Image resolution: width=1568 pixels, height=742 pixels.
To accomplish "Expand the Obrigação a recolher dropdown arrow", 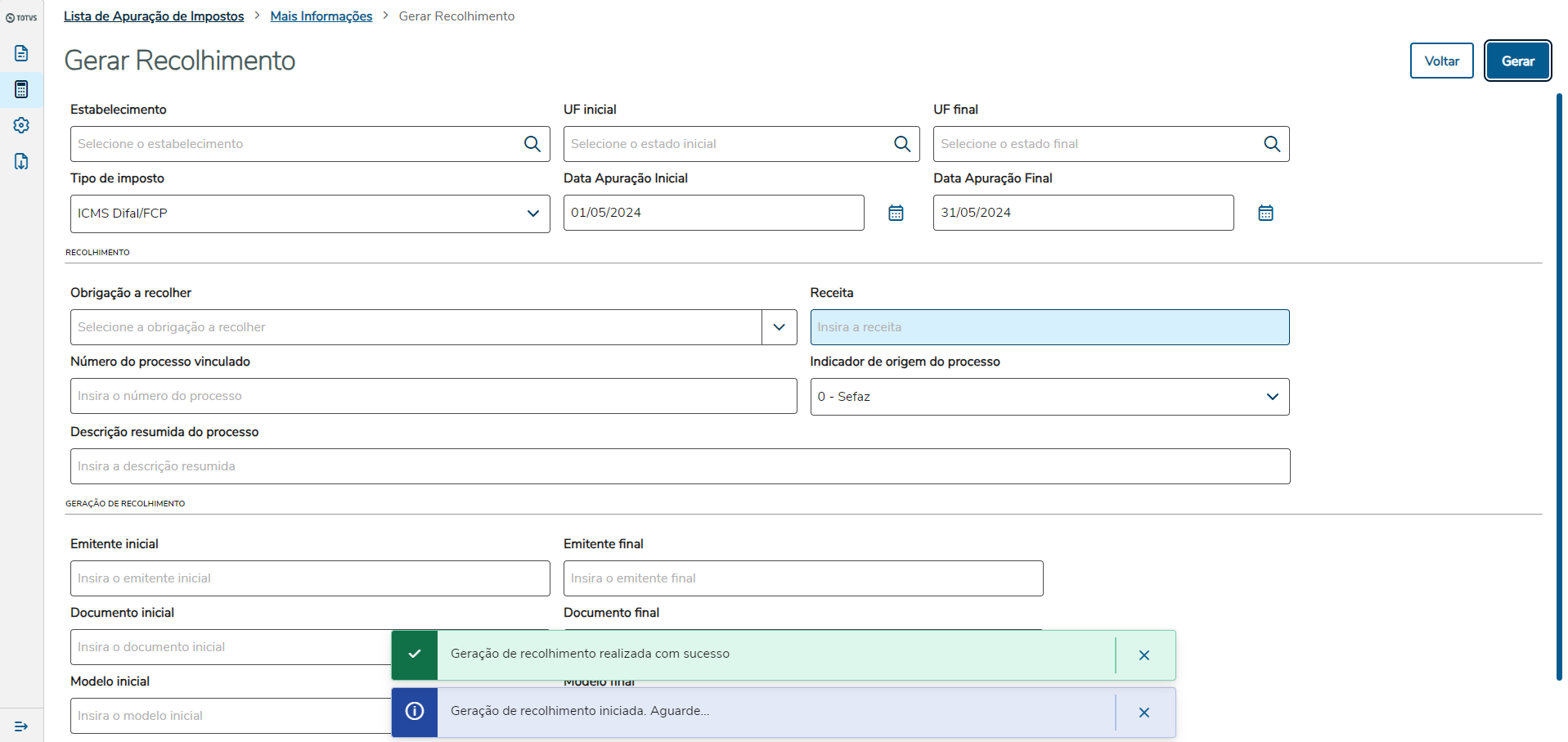I will 779,327.
